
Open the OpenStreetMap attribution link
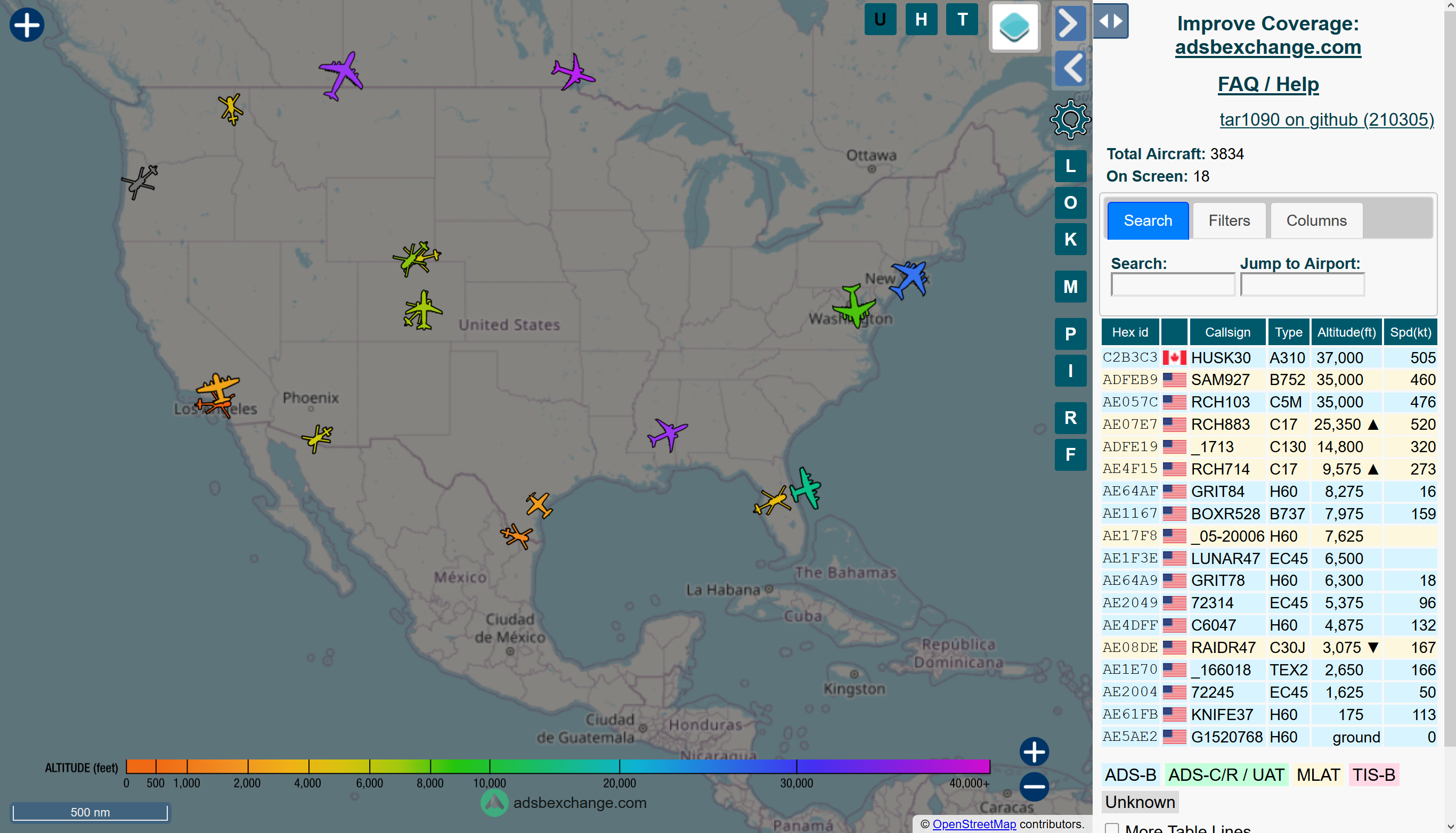tap(974, 824)
